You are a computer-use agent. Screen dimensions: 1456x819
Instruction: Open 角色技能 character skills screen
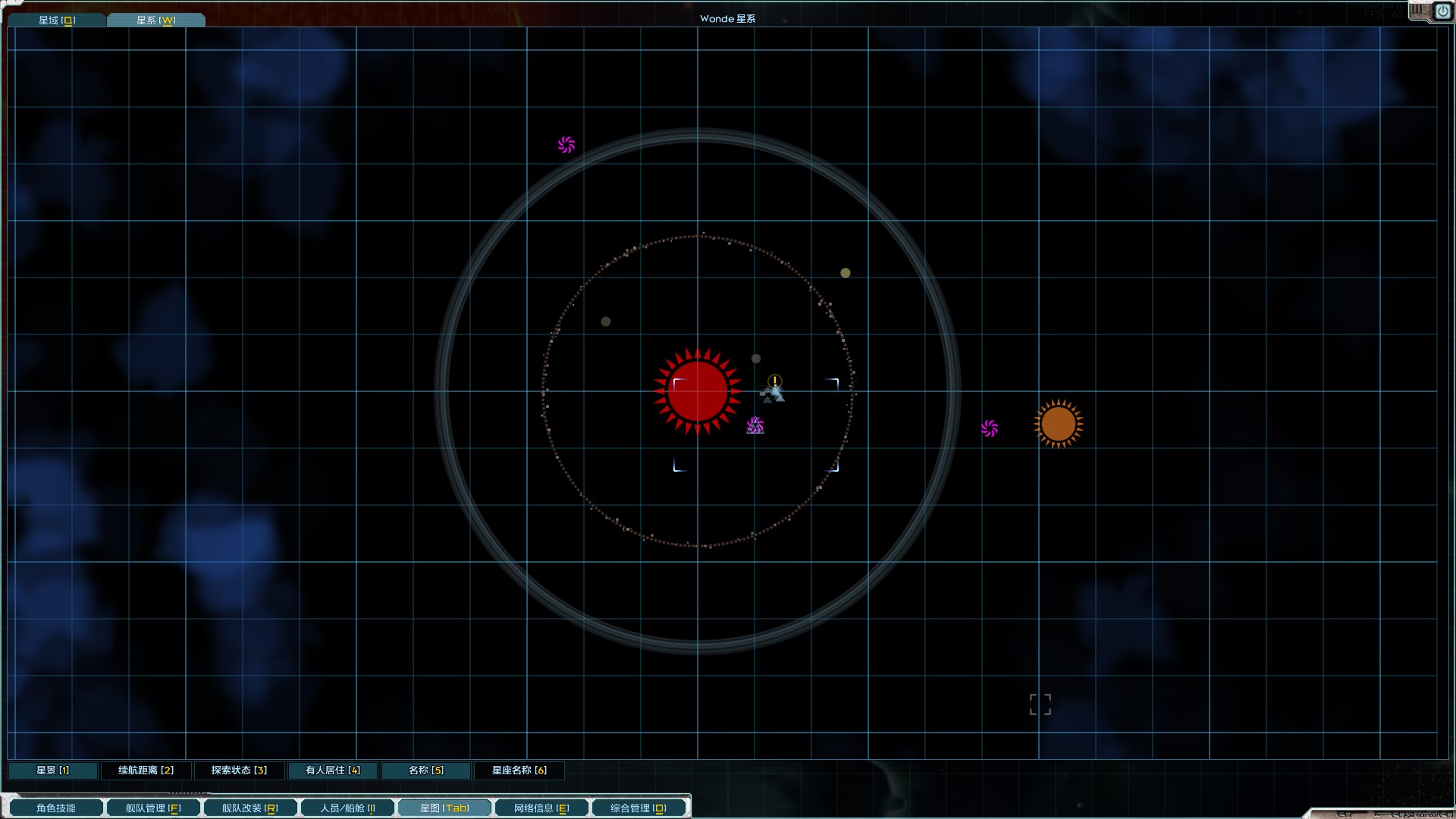(x=56, y=808)
